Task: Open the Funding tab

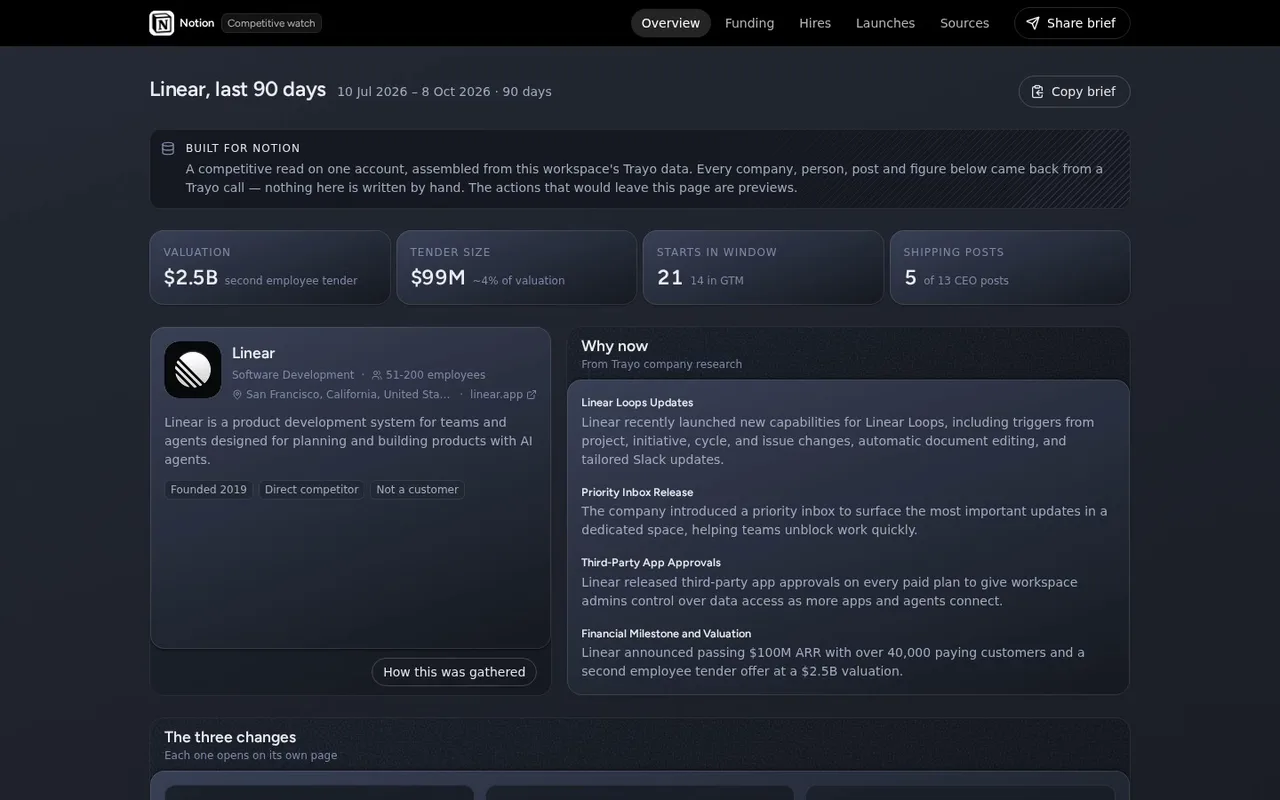Action: 750,23
